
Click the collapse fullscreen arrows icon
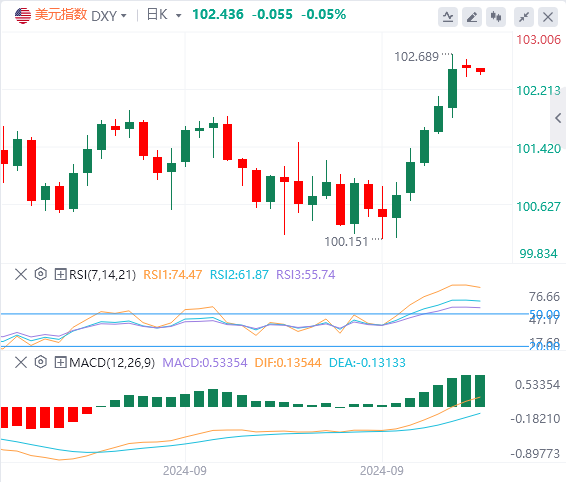click(524, 17)
